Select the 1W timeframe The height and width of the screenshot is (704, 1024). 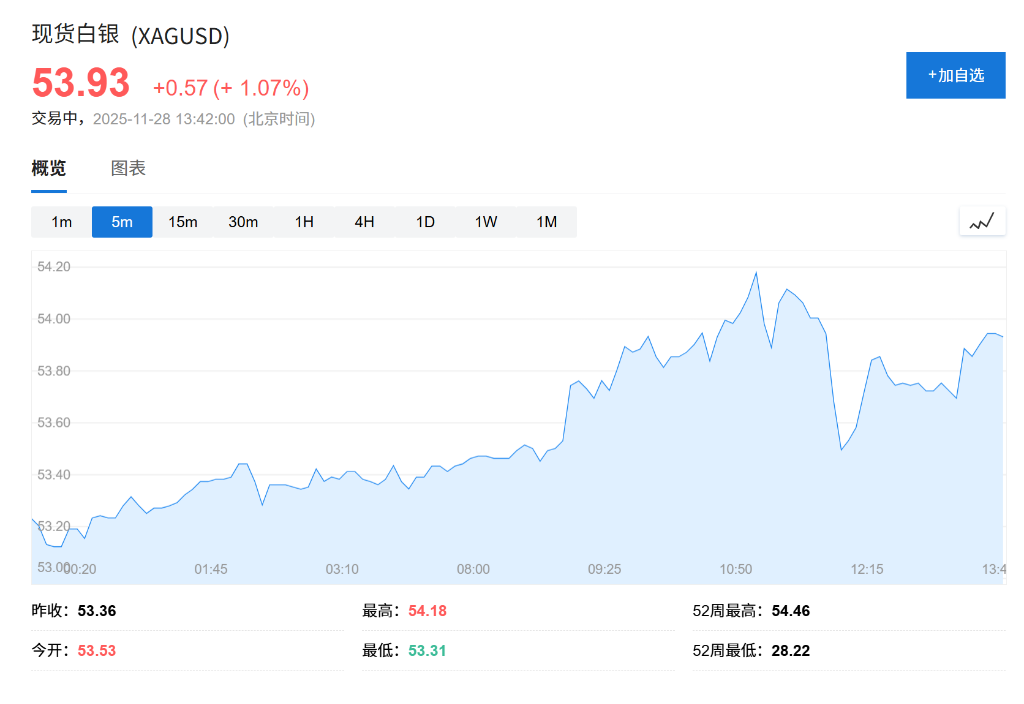[485, 222]
